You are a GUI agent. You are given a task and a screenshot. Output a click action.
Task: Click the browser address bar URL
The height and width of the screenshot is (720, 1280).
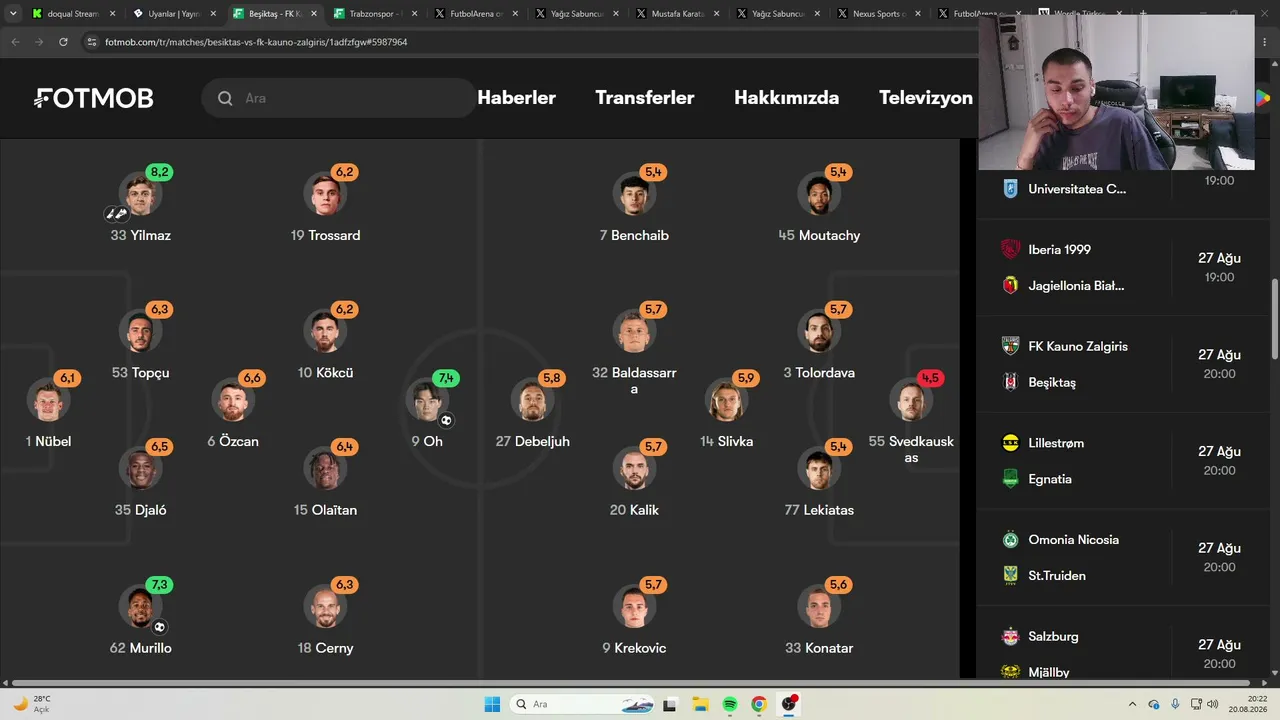click(x=256, y=42)
